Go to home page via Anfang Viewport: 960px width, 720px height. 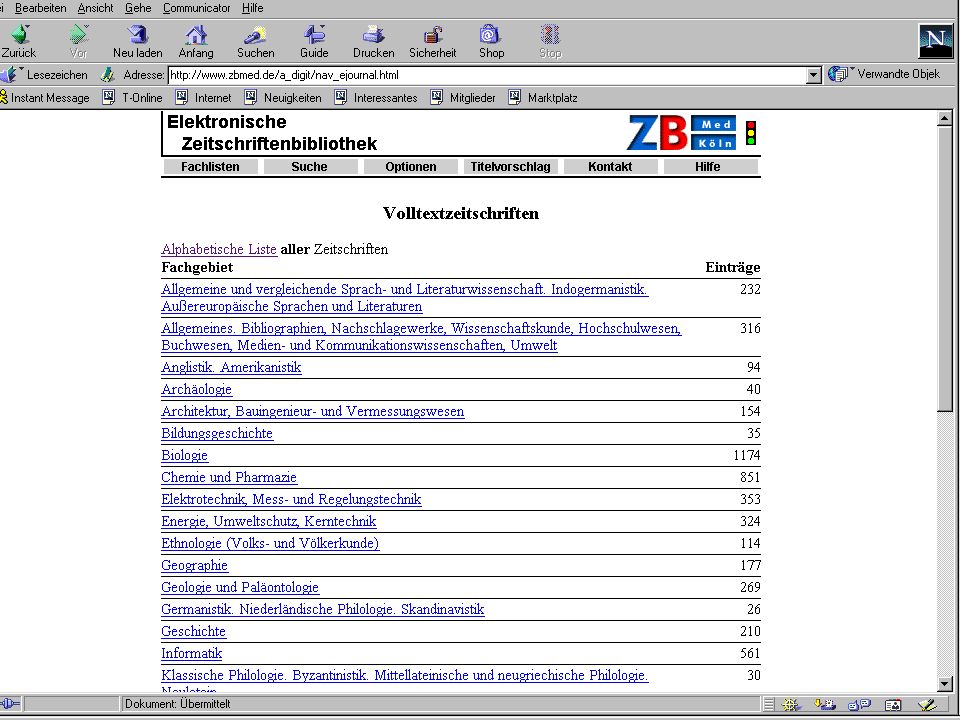click(196, 42)
